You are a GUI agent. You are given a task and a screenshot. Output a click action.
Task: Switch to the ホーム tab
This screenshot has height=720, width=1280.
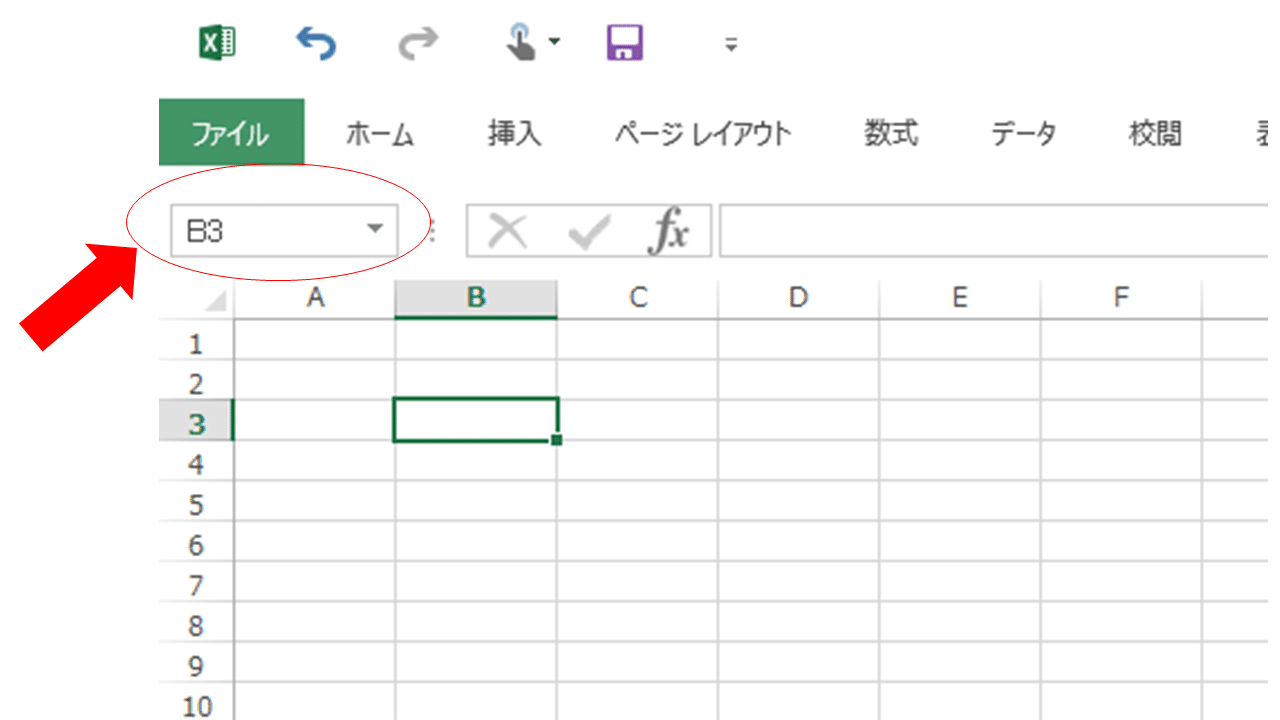[x=380, y=133]
